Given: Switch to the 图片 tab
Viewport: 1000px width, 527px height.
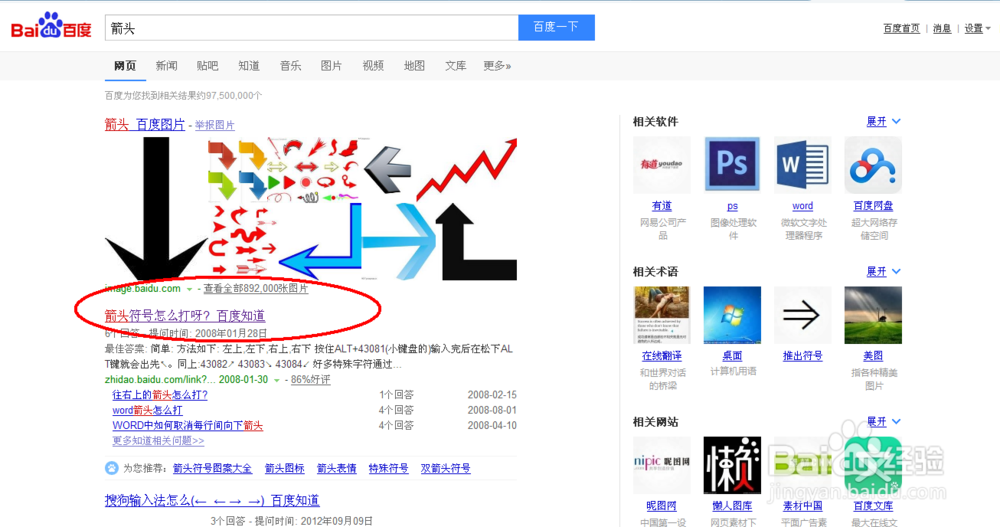Looking at the screenshot, I should 331,66.
